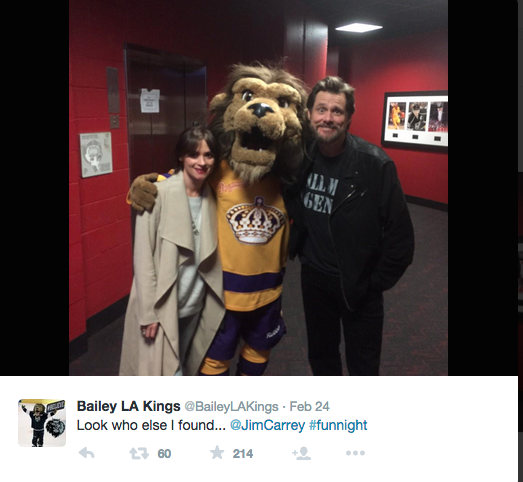
Task: View the 60 retweets count
Action: point(164,454)
